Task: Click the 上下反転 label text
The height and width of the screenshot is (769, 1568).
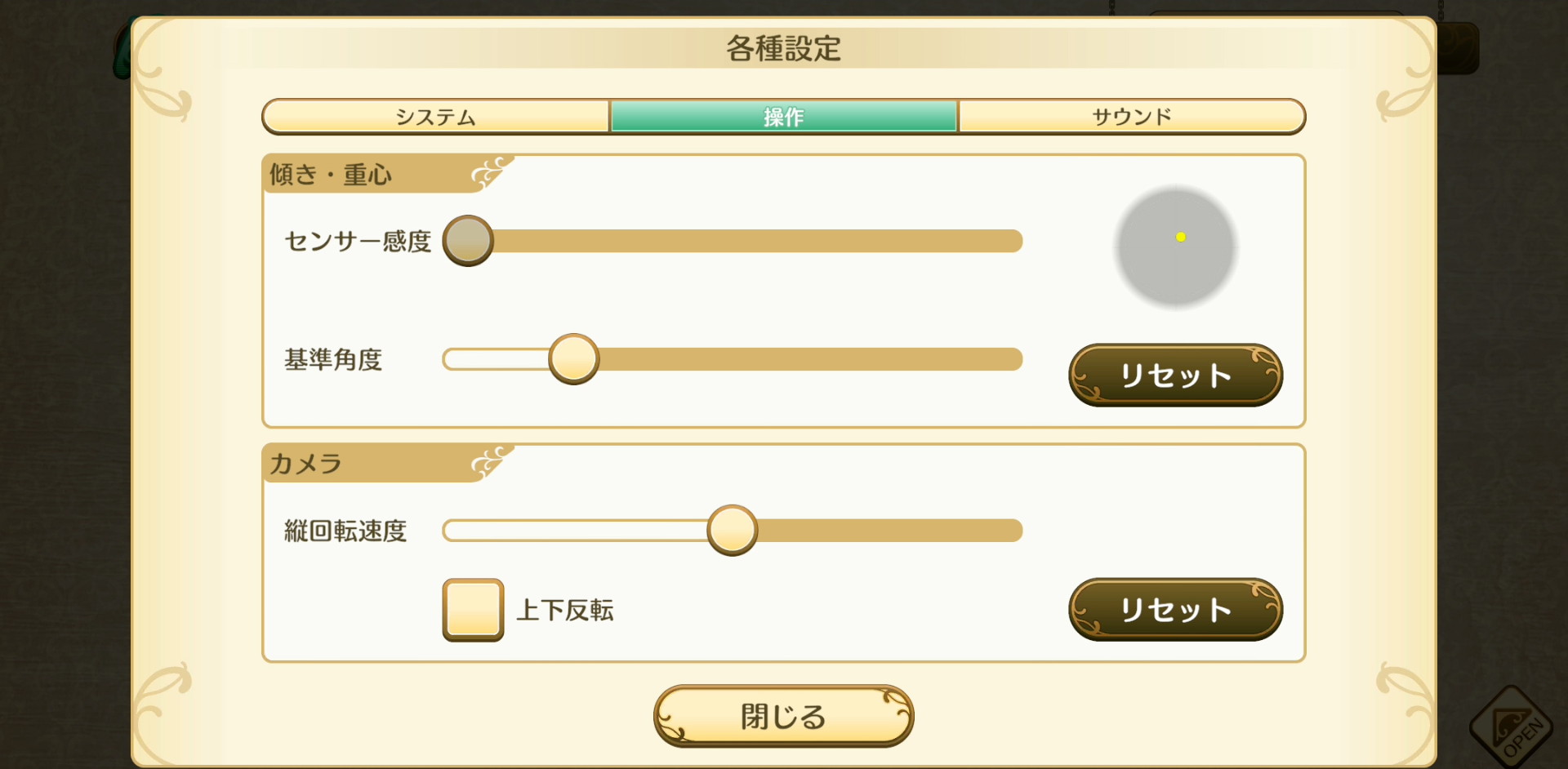Action: (565, 610)
